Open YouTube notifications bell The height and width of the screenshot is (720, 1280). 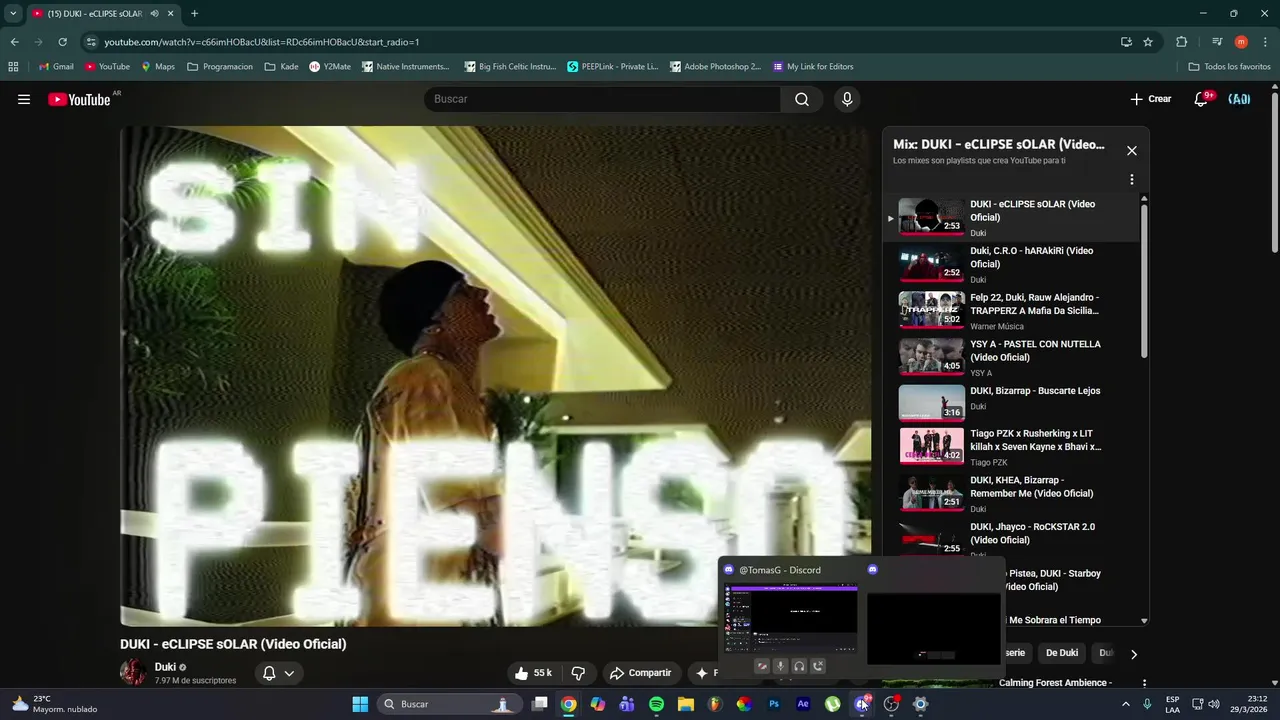click(1201, 99)
